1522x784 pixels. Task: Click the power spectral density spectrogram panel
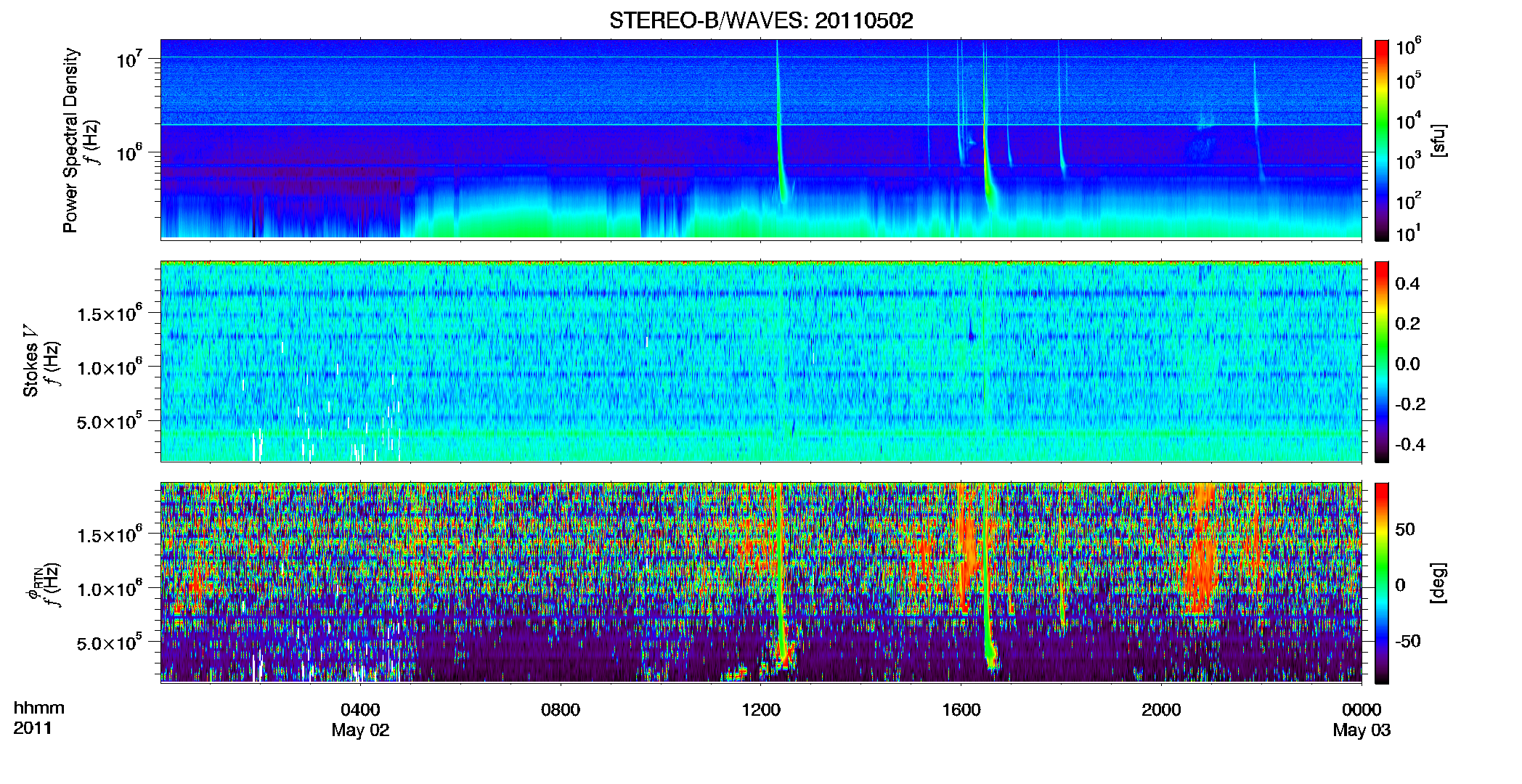tap(761, 139)
